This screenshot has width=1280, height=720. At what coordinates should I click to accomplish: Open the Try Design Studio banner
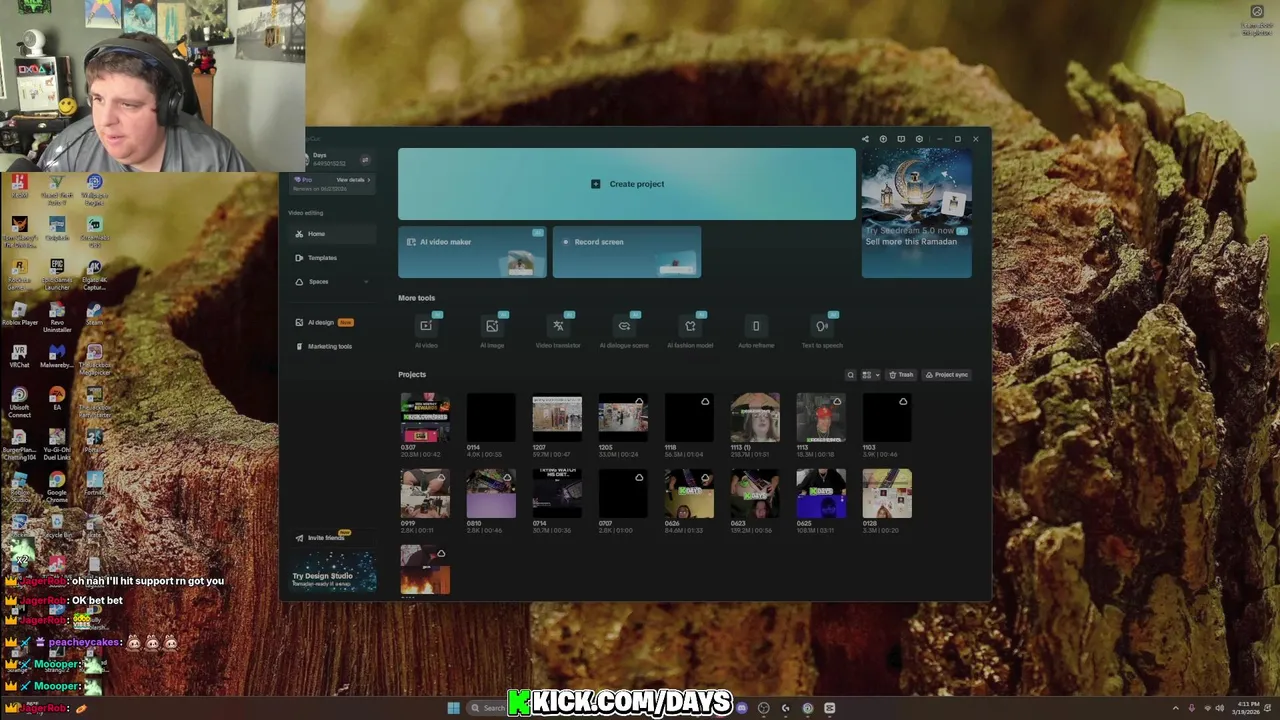(x=334, y=573)
